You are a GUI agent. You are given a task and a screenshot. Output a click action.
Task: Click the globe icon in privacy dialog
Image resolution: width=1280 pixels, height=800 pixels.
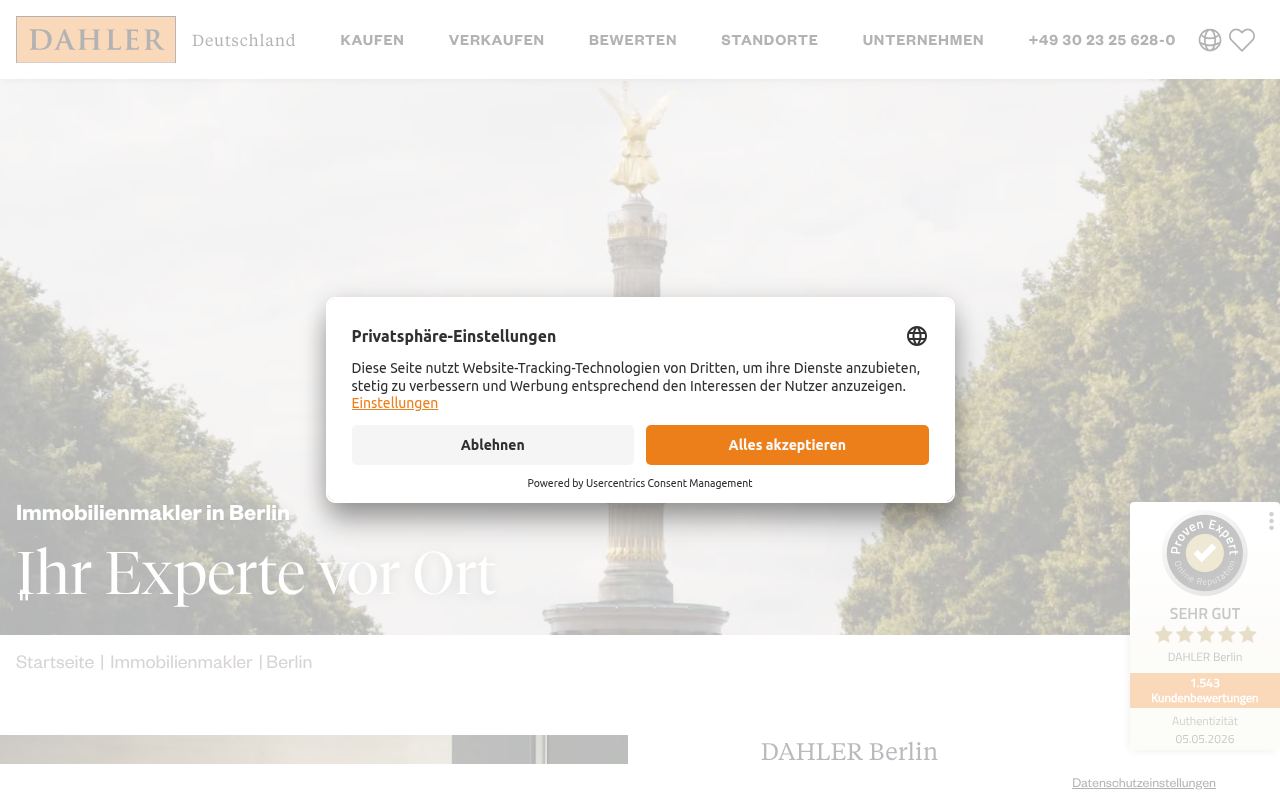917,336
